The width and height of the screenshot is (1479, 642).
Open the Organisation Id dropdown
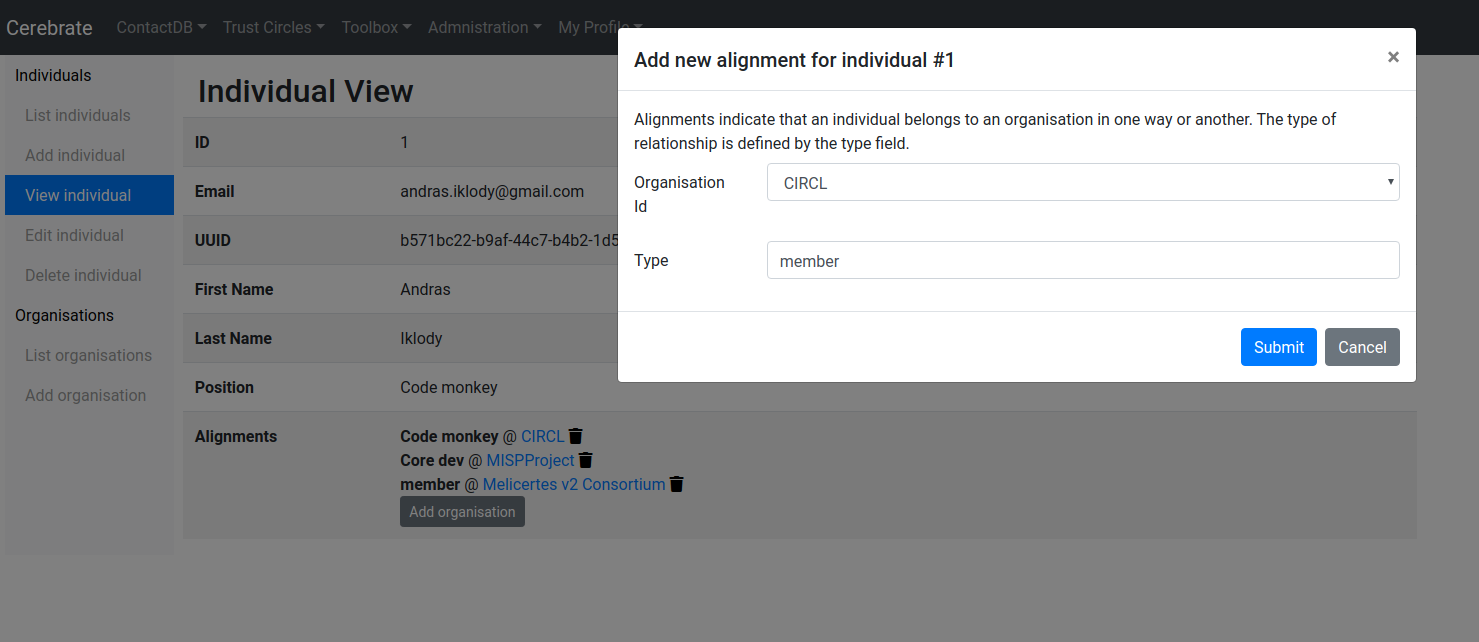[x=1082, y=183]
